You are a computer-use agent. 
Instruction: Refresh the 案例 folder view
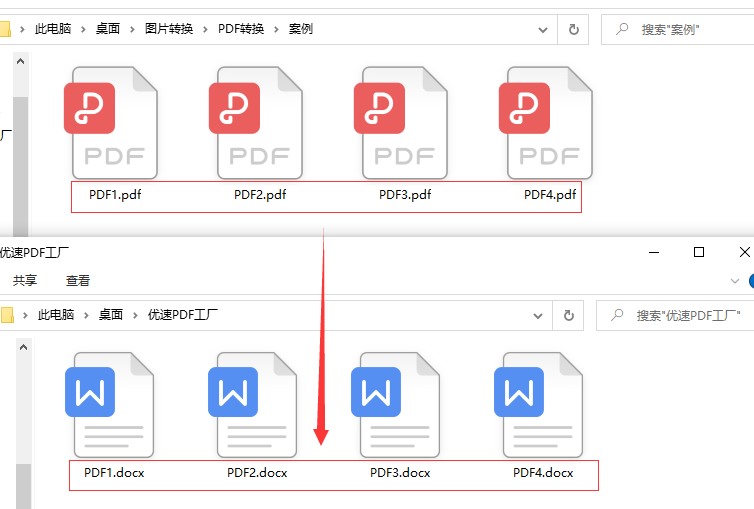click(x=573, y=30)
